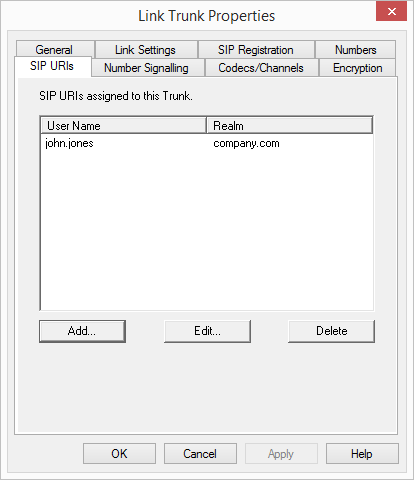Click the Edit... button

point(207,331)
